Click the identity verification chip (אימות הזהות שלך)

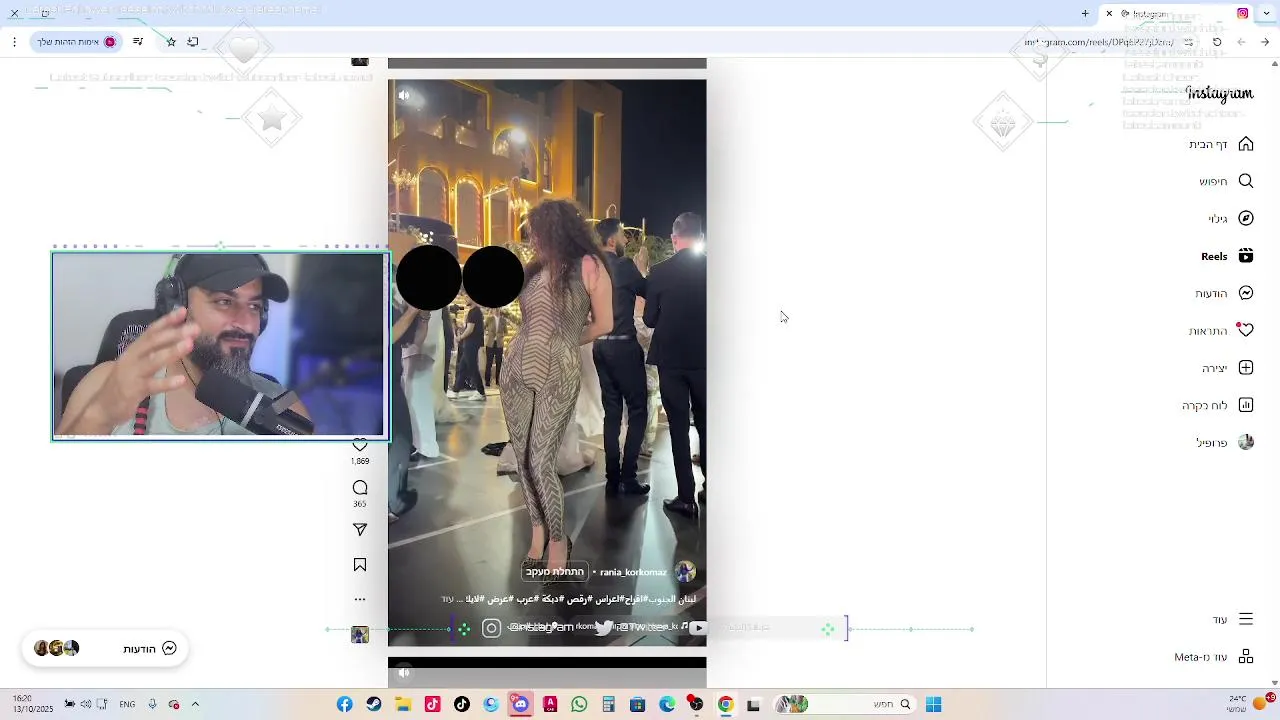[x=77, y=42]
